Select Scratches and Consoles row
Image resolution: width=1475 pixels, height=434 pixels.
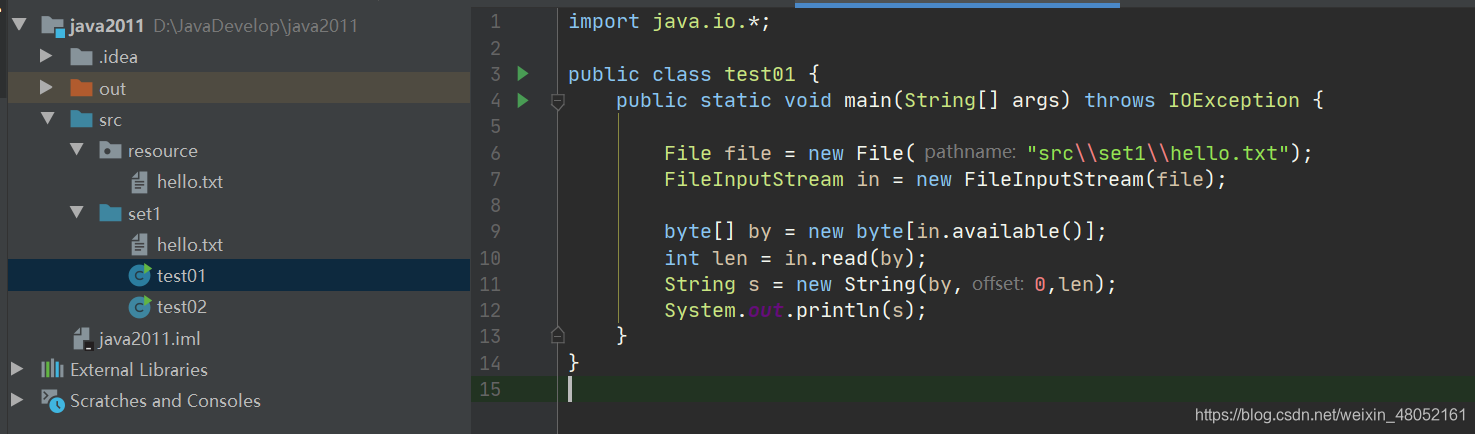coord(238,400)
